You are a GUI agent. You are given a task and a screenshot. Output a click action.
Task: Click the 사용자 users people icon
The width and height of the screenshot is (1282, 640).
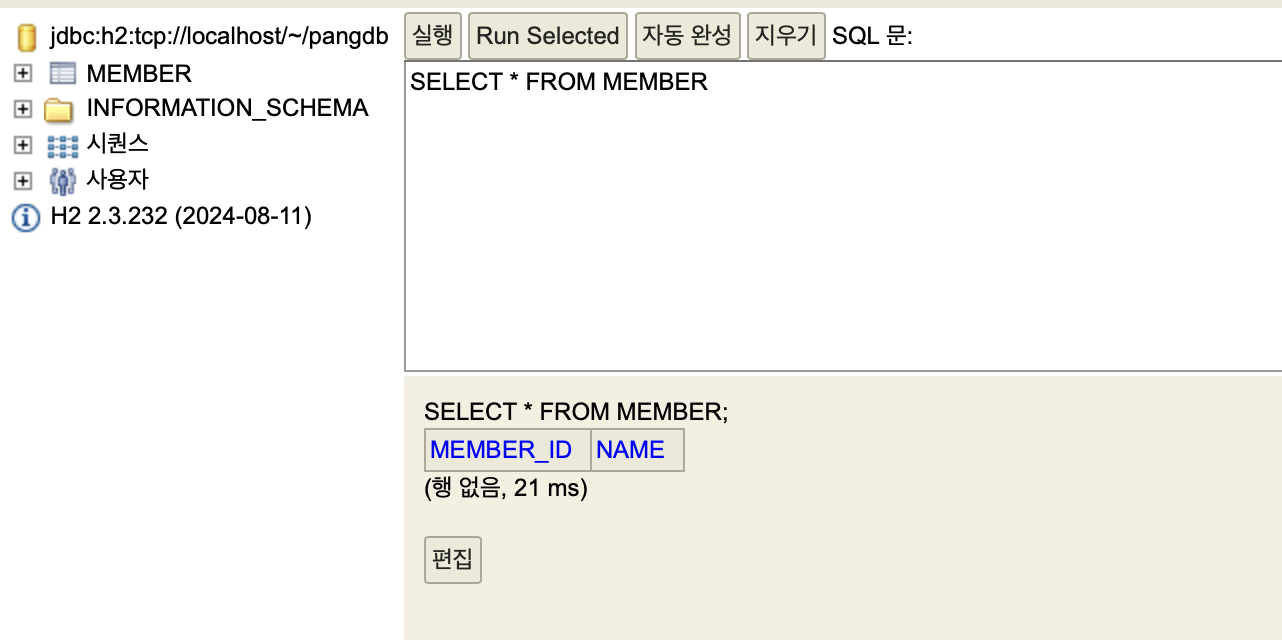[62, 181]
